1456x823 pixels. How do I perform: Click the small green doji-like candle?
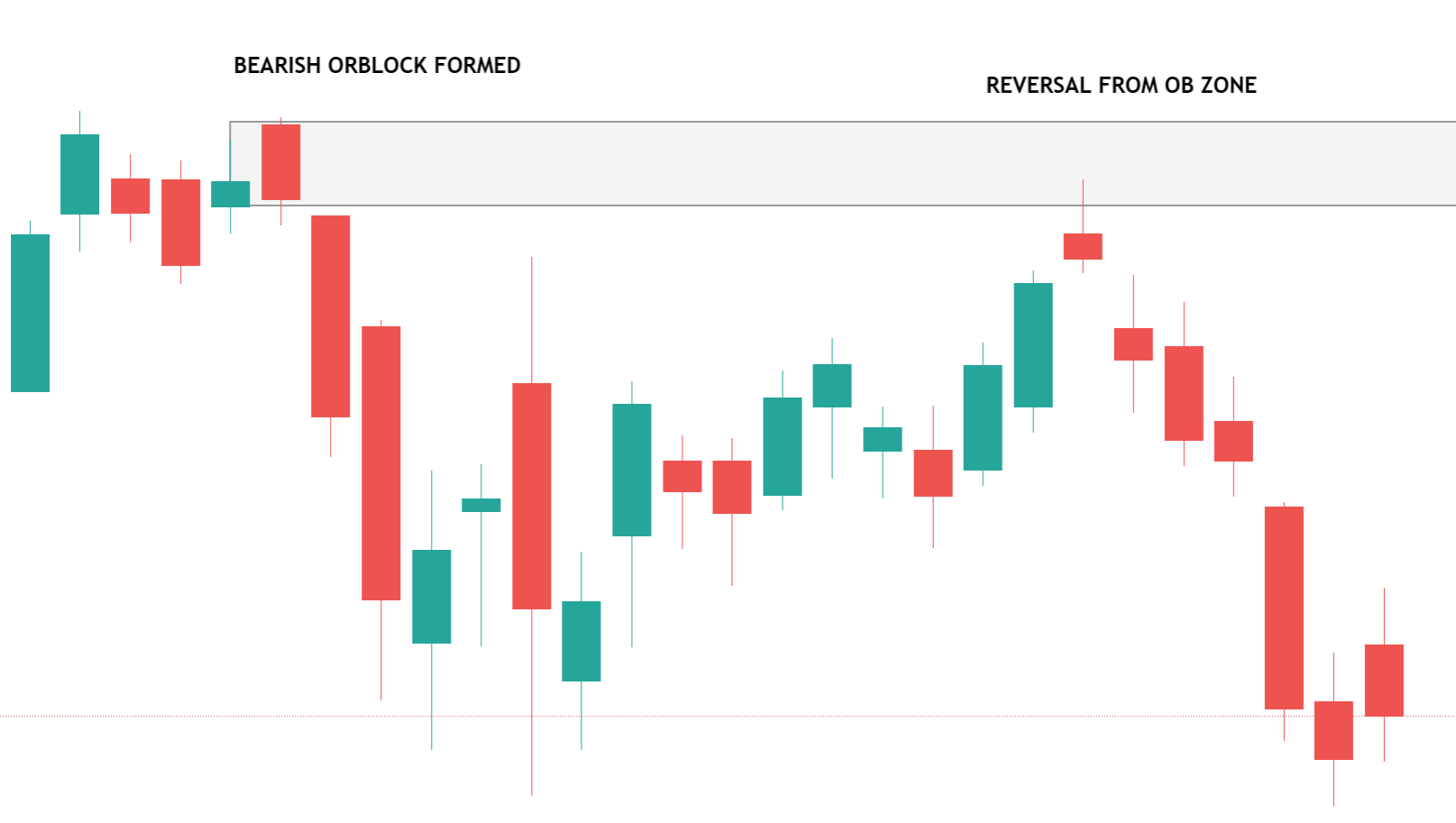click(481, 505)
